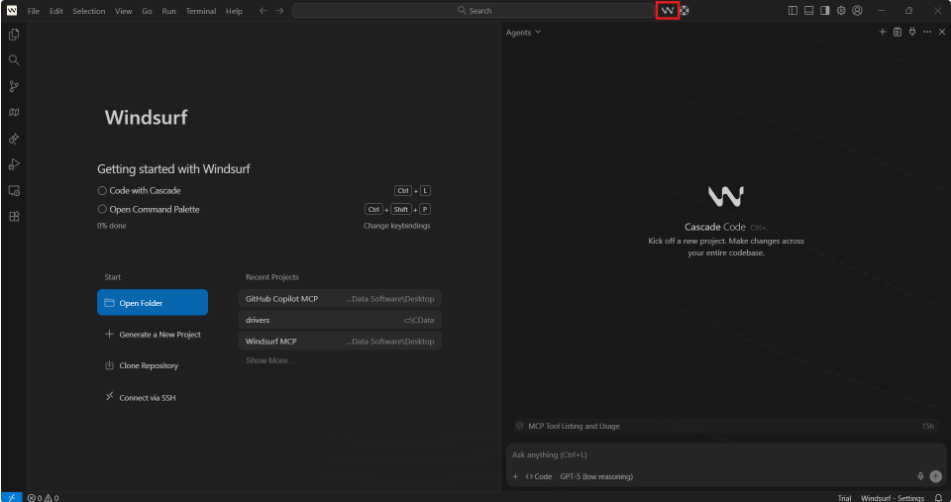Open the Selection menu

tap(89, 11)
